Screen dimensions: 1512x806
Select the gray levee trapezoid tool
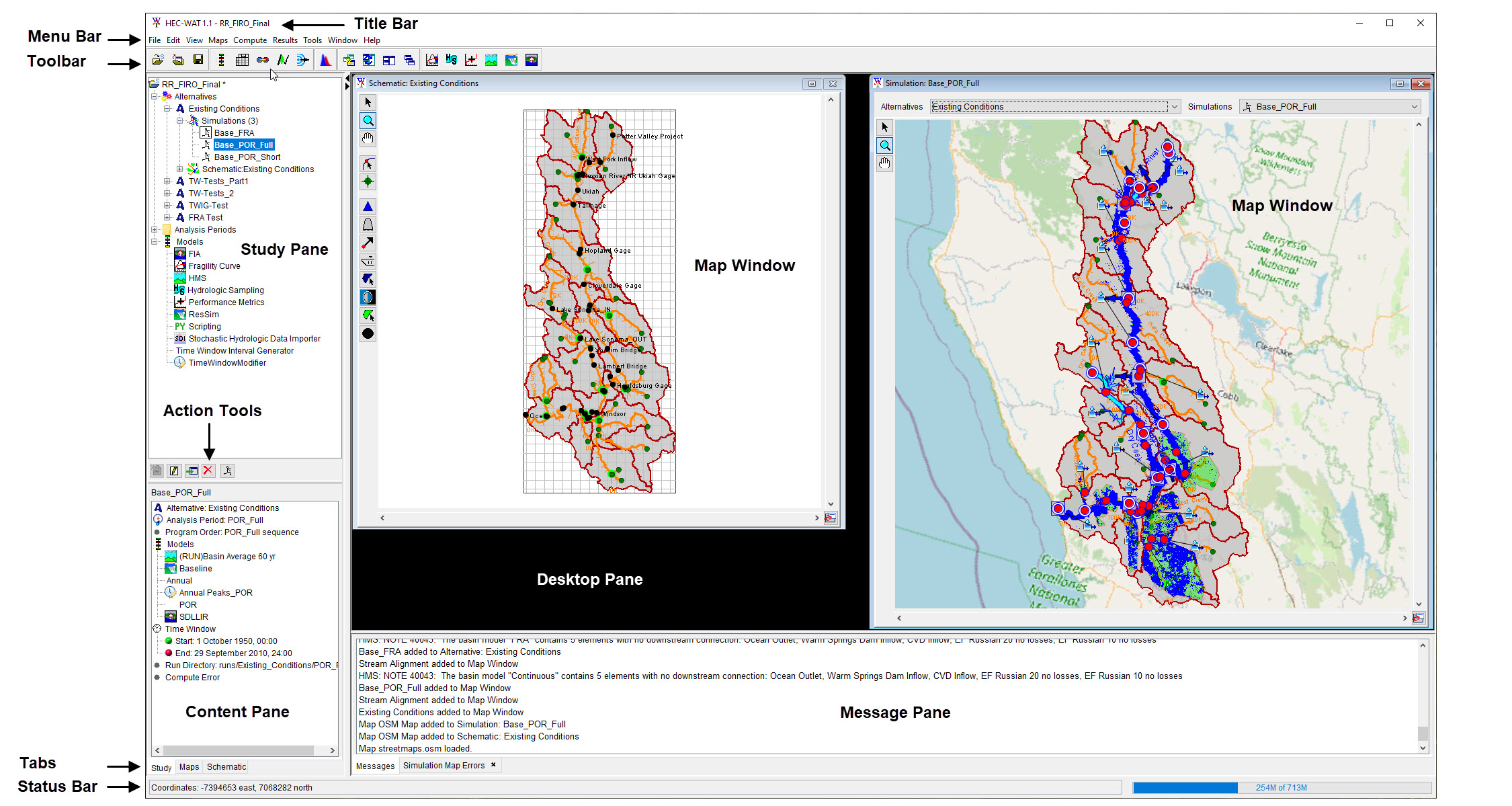(x=368, y=225)
